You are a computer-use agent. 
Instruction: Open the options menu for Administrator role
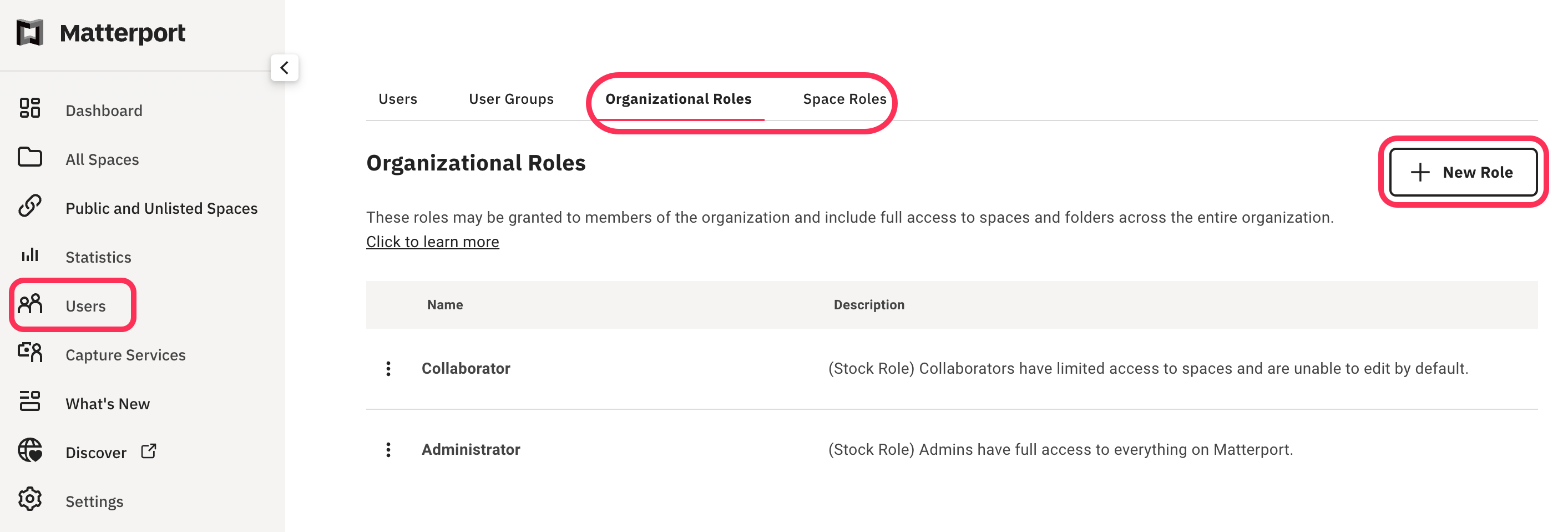pyautogui.click(x=388, y=449)
